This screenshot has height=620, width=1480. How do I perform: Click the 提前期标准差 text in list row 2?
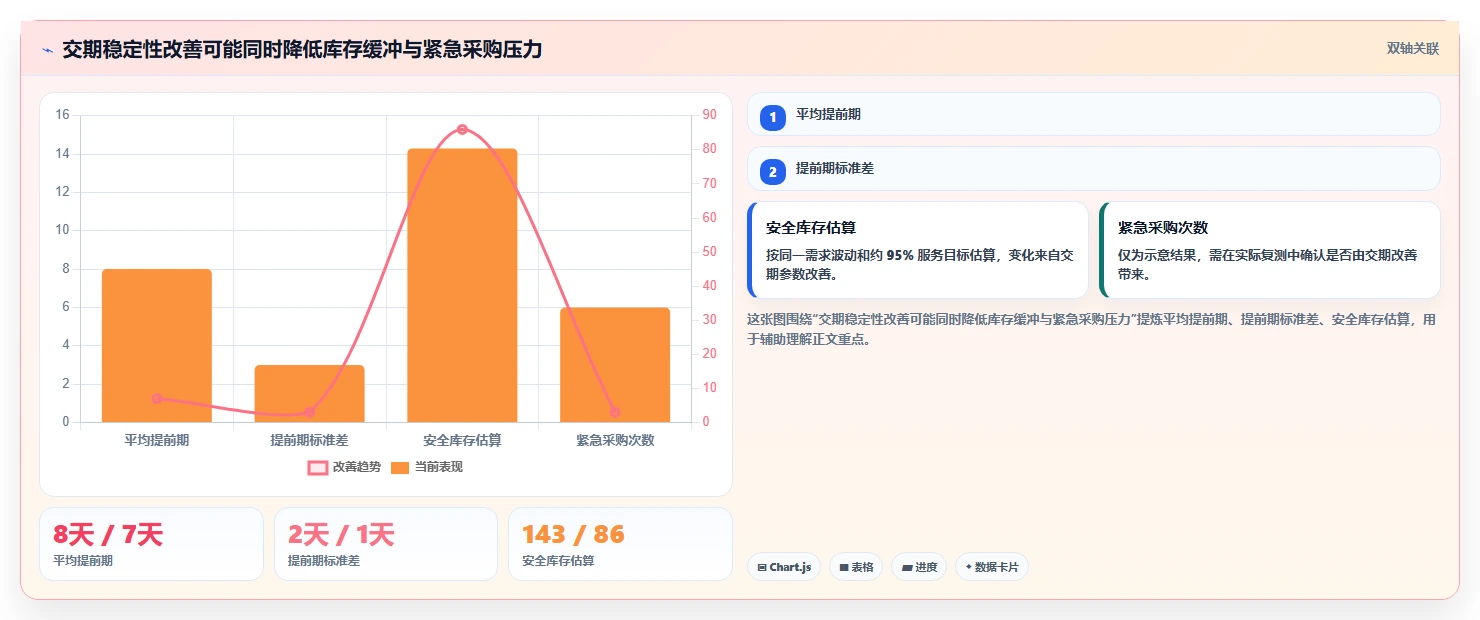point(835,169)
